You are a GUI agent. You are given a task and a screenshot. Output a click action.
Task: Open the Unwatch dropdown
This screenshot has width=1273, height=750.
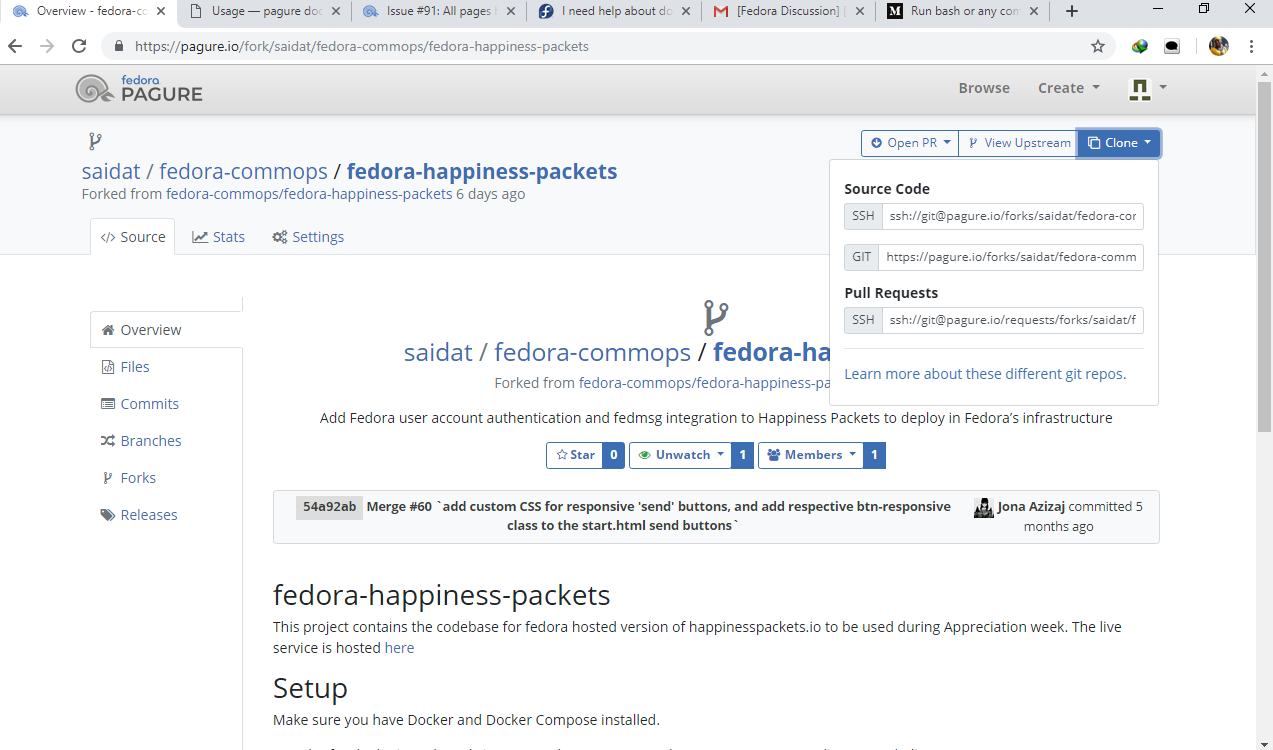680,455
